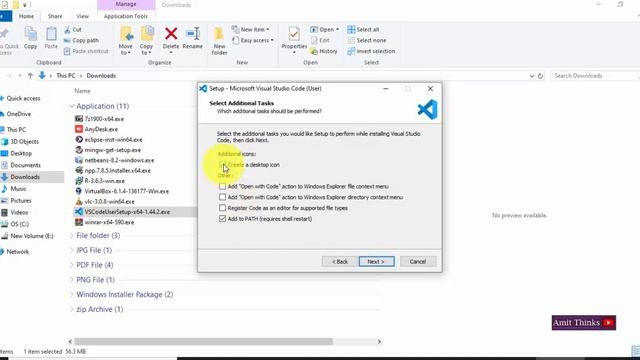The width and height of the screenshot is (640, 360).
Task: Click the Paste icon in ribbon
Action: pyautogui.click(x=51, y=38)
